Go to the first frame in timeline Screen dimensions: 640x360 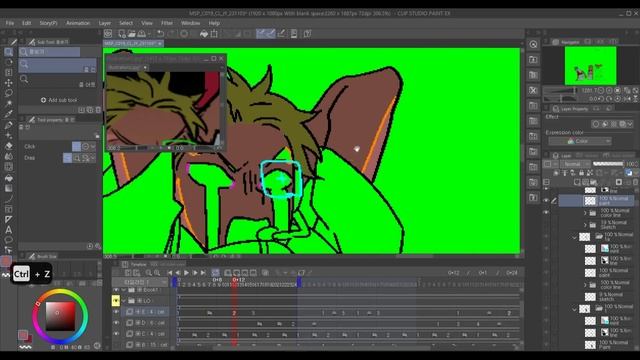170,273
